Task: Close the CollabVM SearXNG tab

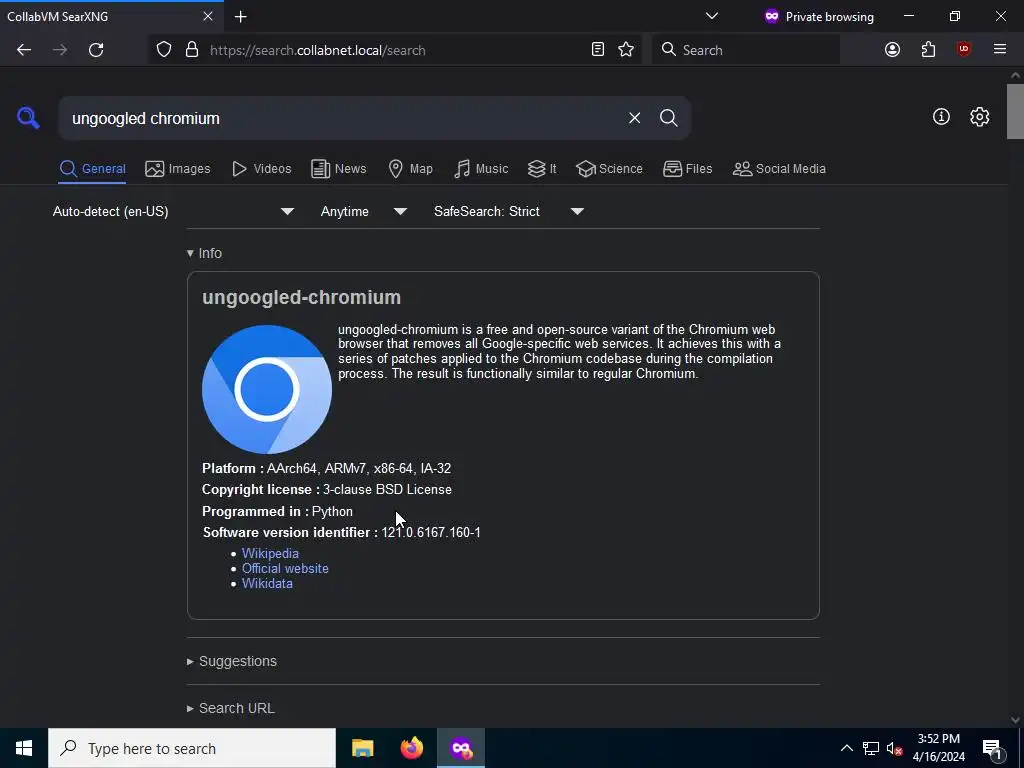Action: (x=208, y=16)
